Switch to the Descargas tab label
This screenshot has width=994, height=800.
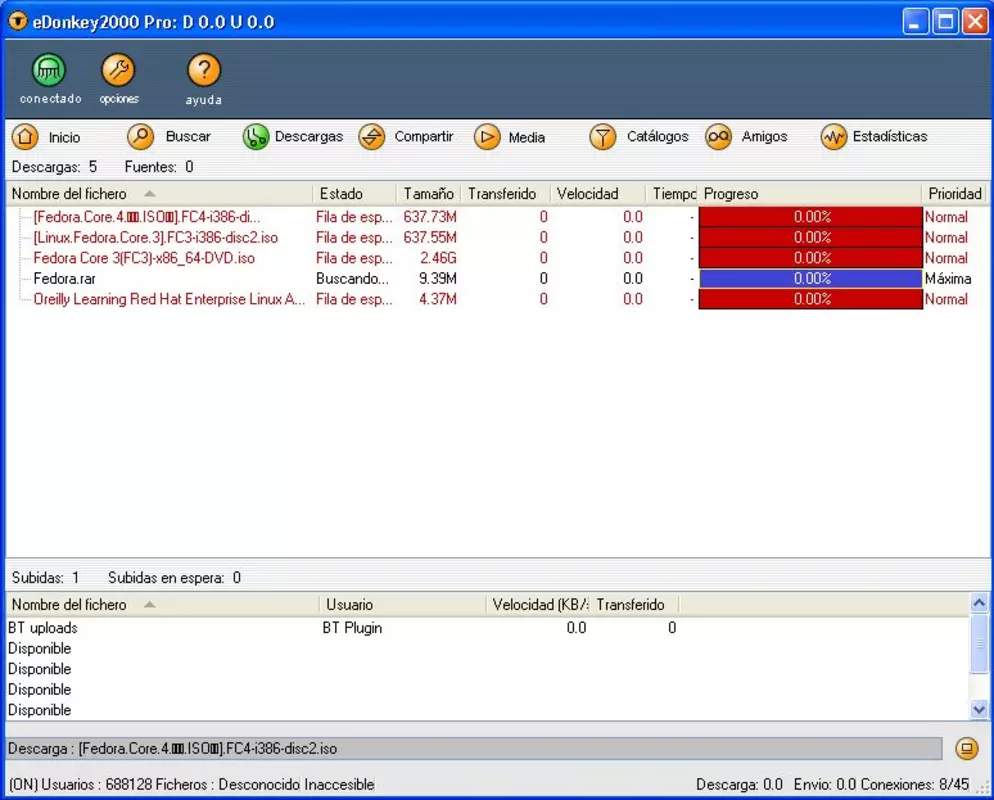pyautogui.click(x=309, y=136)
